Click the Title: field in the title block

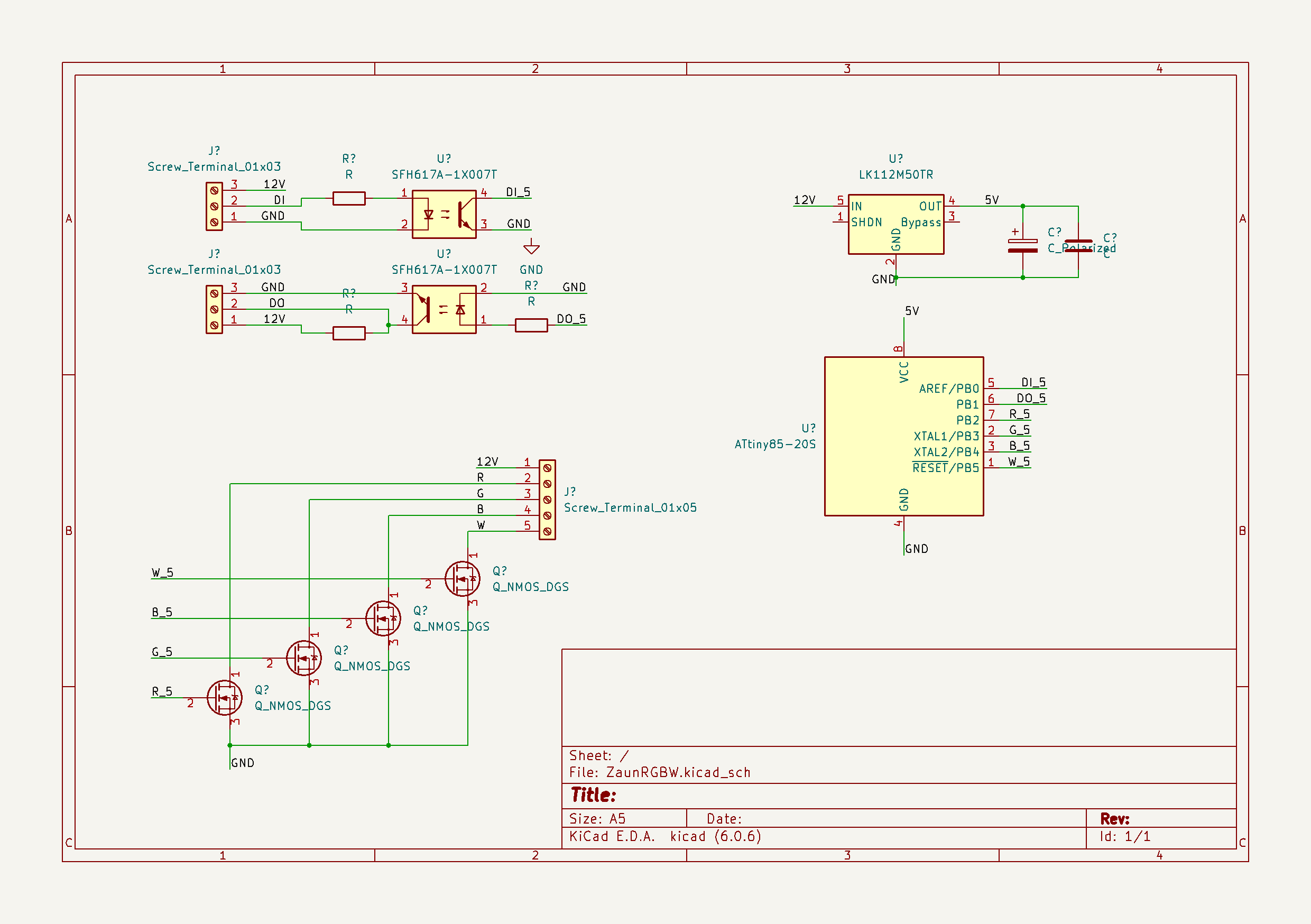(x=593, y=795)
